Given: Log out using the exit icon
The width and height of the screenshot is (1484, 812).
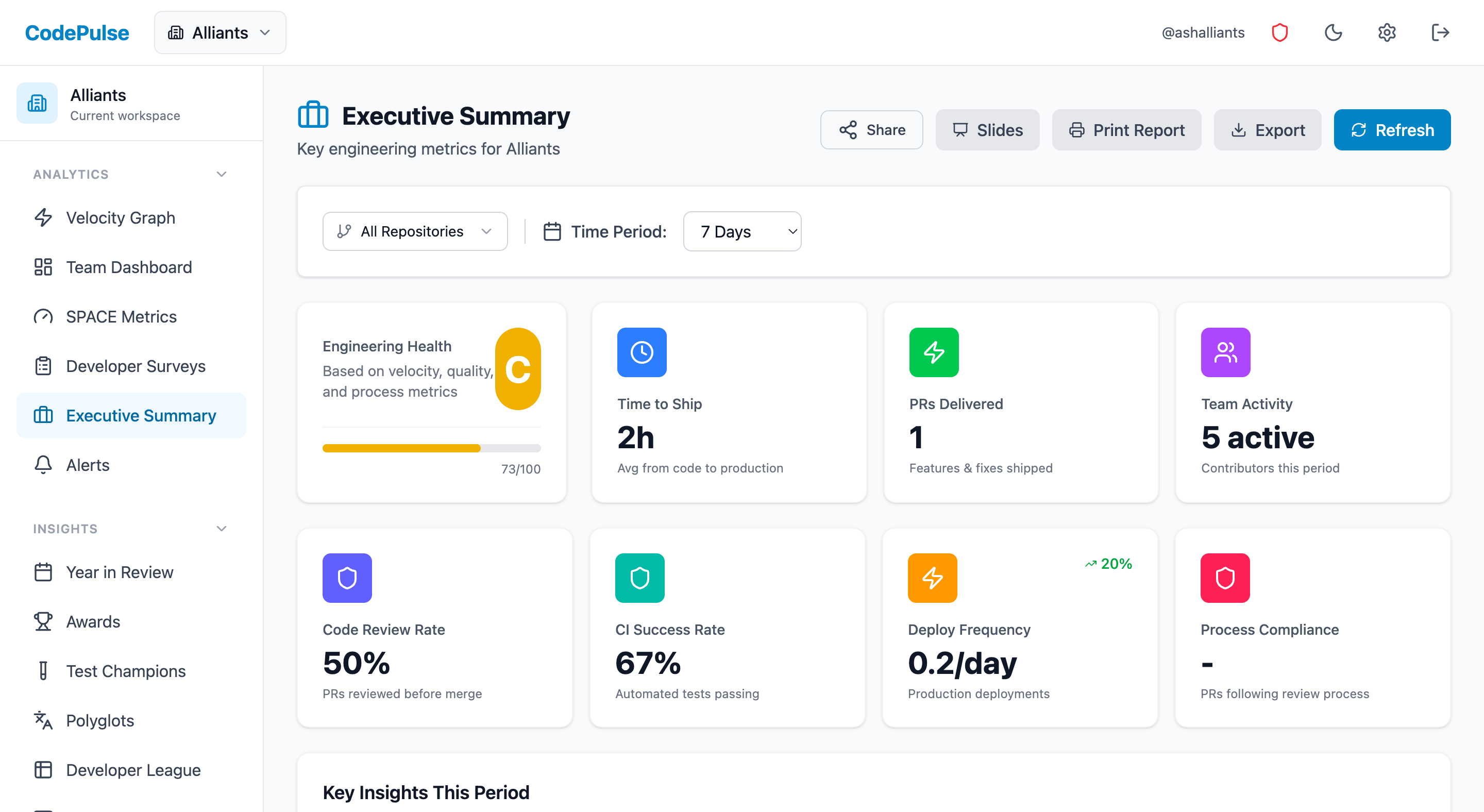Looking at the screenshot, I should (x=1440, y=32).
